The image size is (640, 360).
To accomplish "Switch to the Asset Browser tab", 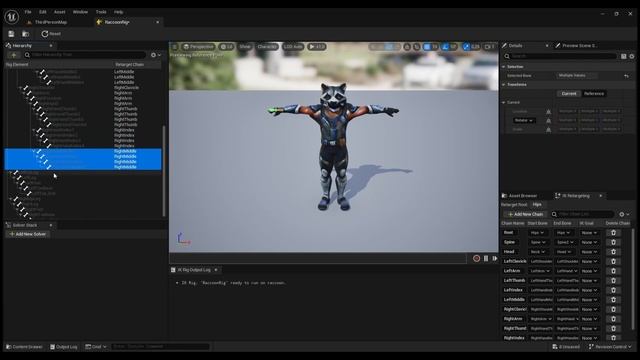I will [x=520, y=196].
